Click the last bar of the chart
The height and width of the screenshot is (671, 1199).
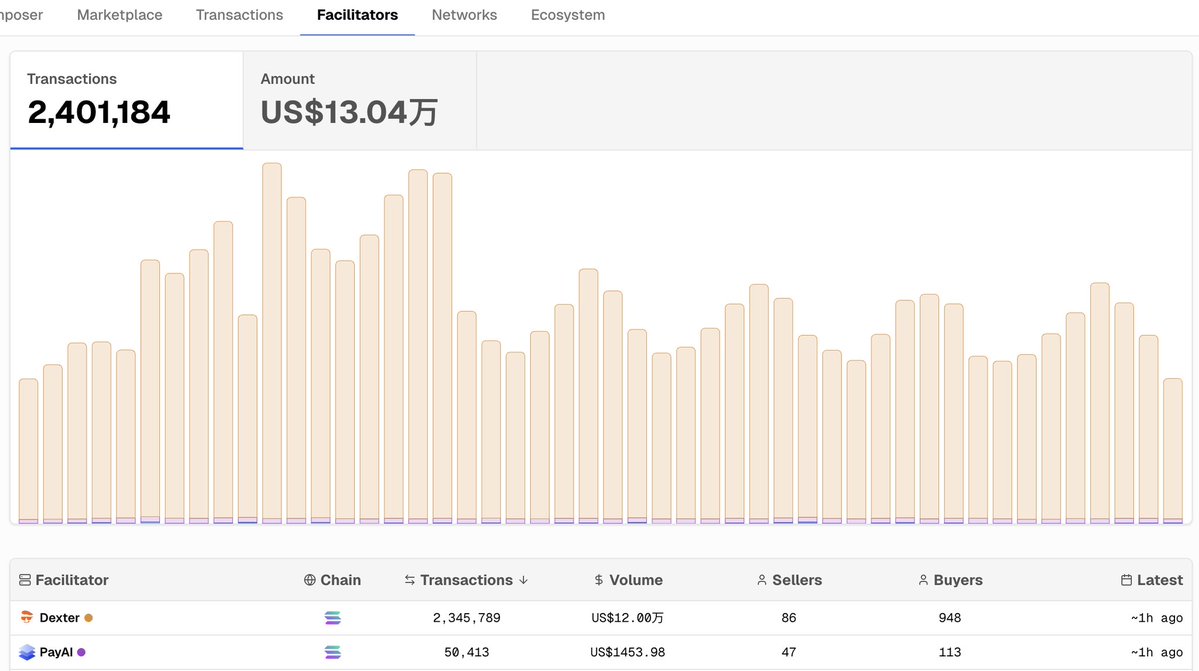(x=1173, y=451)
